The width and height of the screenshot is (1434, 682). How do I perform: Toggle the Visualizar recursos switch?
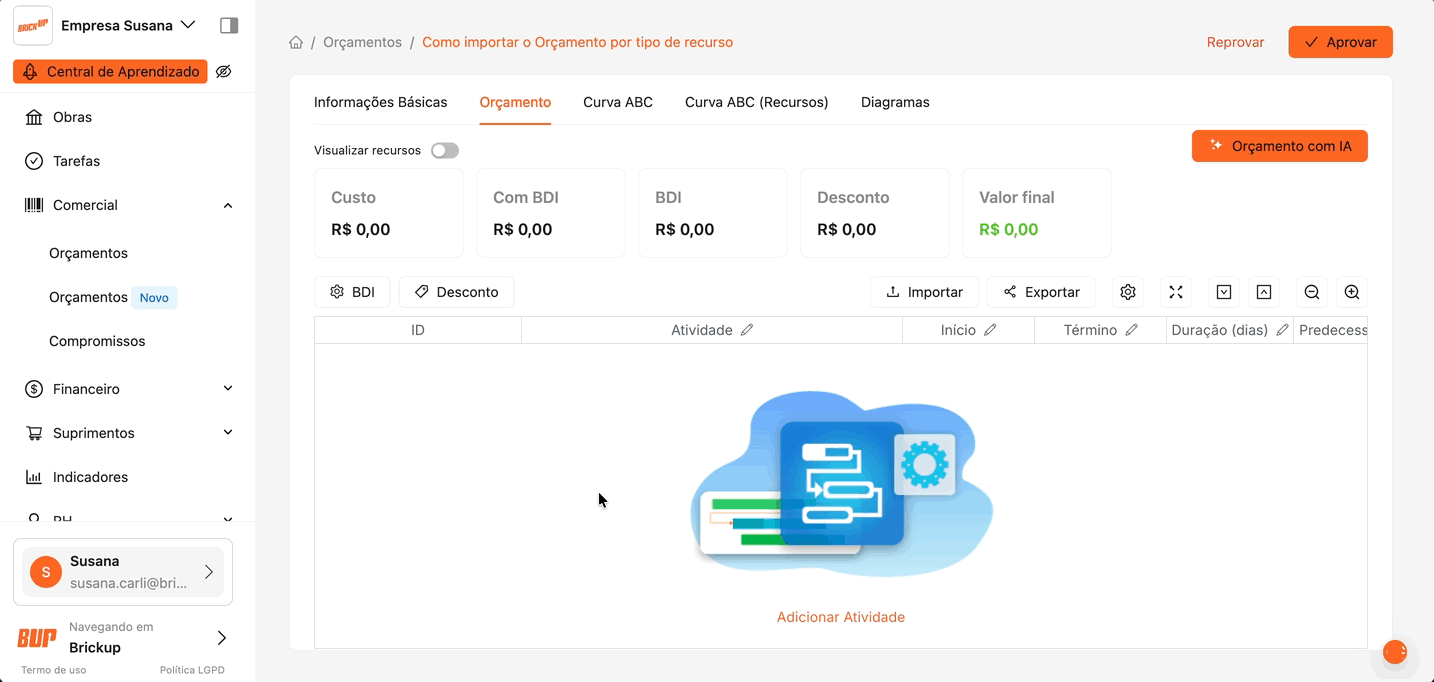pyautogui.click(x=445, y=150)
